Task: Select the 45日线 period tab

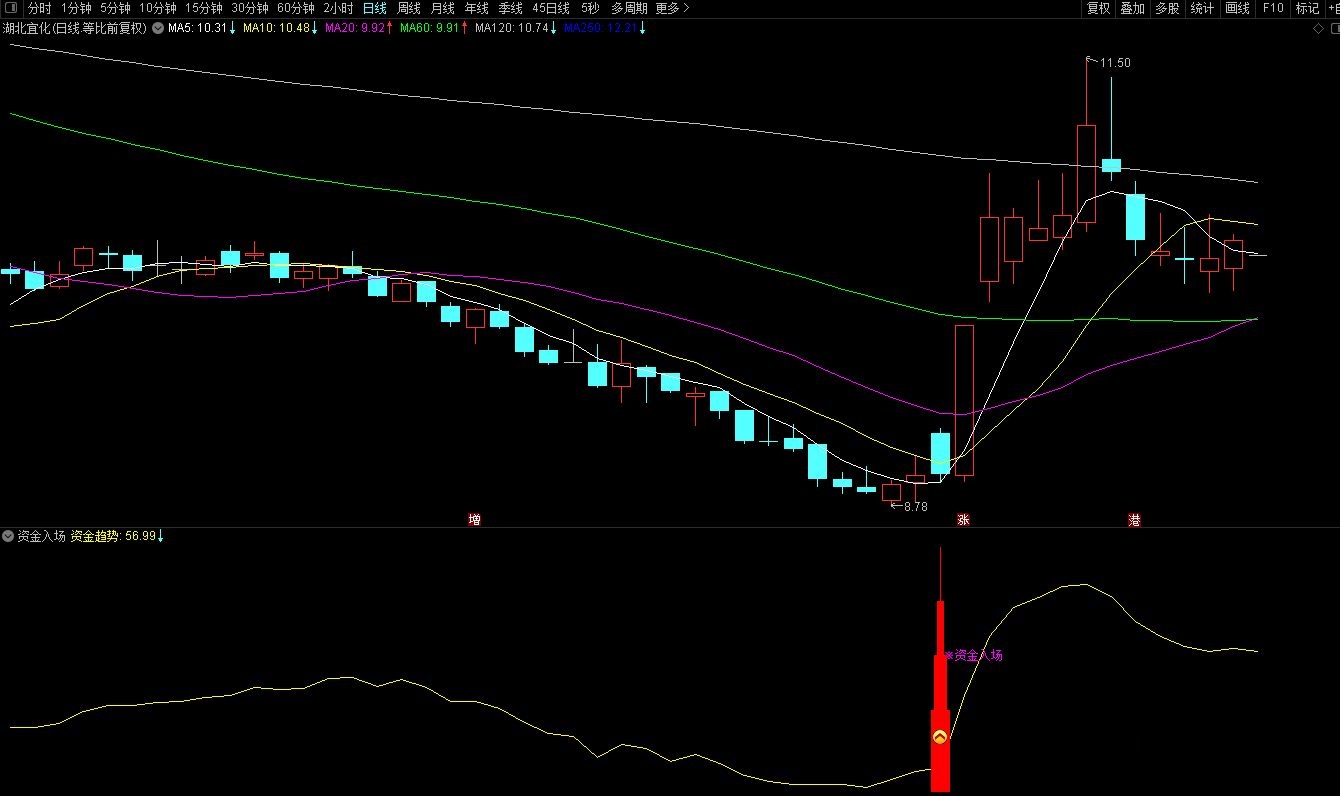Action: click(x=551, y=8)
